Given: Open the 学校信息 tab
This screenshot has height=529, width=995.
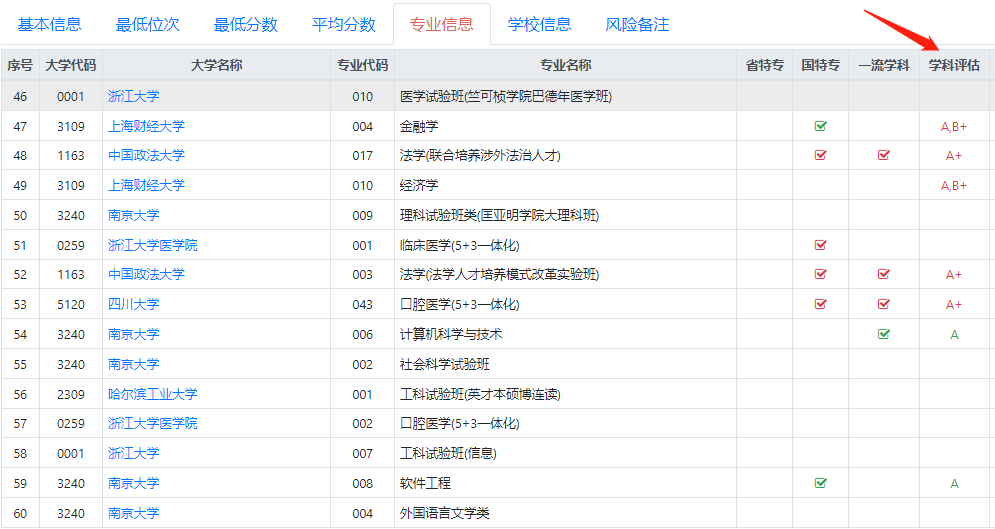Looking at the screenshot, I should click(x=539, y=25).
